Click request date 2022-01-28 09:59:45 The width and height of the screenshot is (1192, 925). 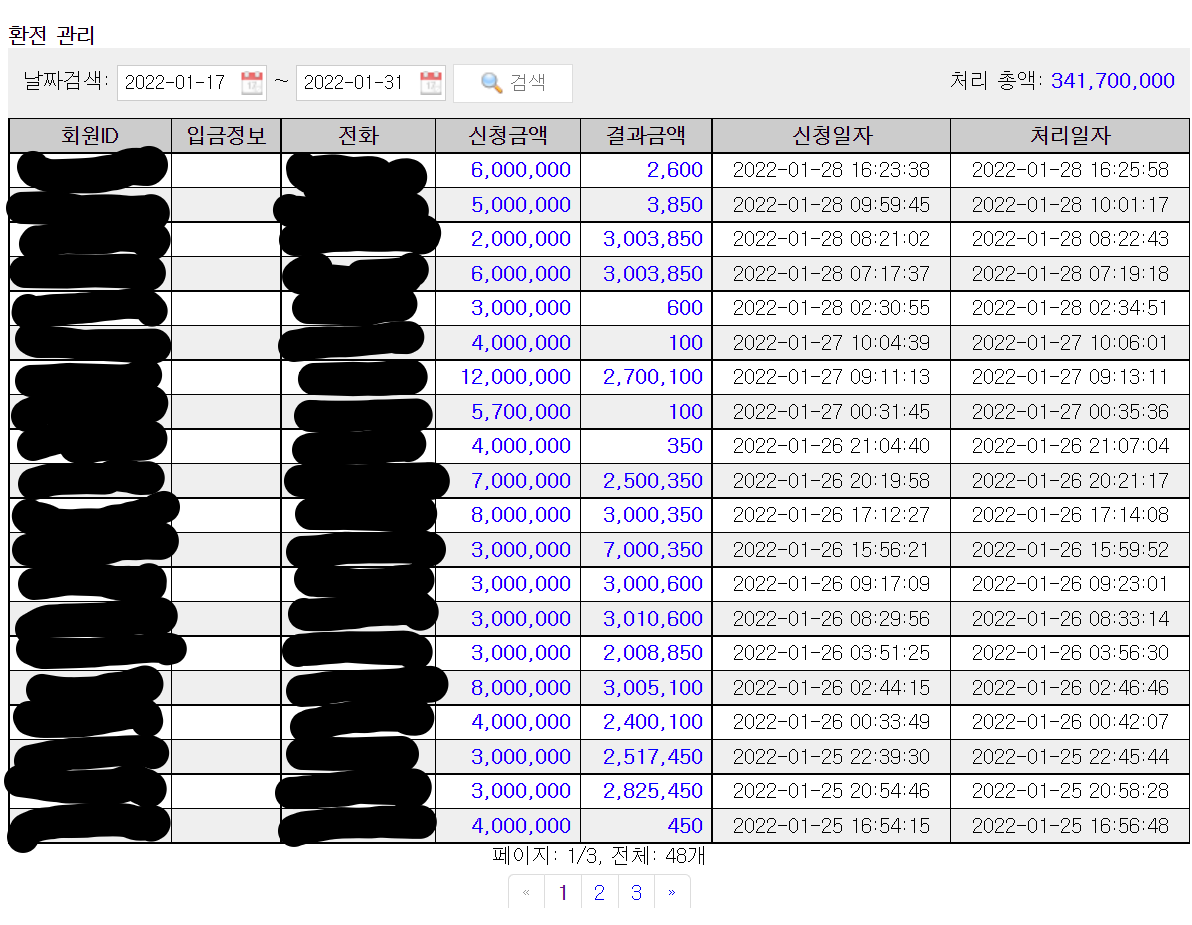tap(831, 205)
